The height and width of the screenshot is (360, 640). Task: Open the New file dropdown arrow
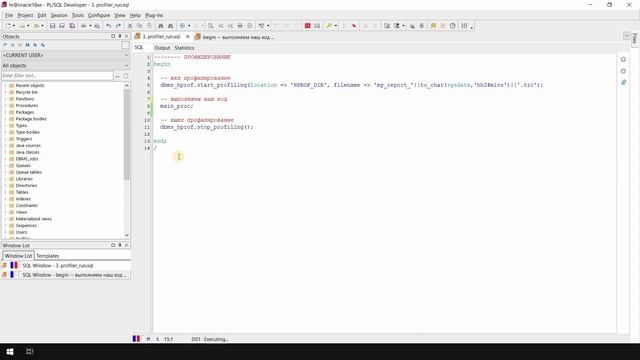click(14, 26)
